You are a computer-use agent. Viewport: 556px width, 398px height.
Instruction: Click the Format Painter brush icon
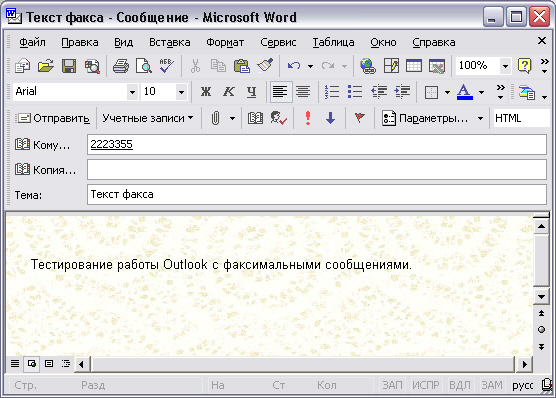pos(265,66)
